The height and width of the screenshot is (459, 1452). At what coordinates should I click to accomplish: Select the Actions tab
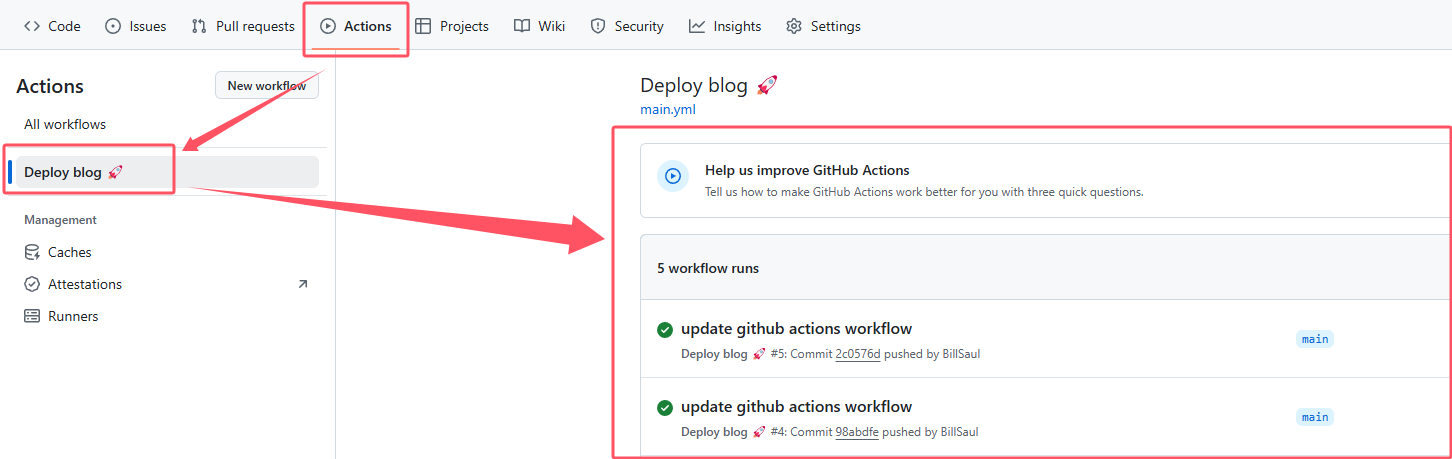356,26
